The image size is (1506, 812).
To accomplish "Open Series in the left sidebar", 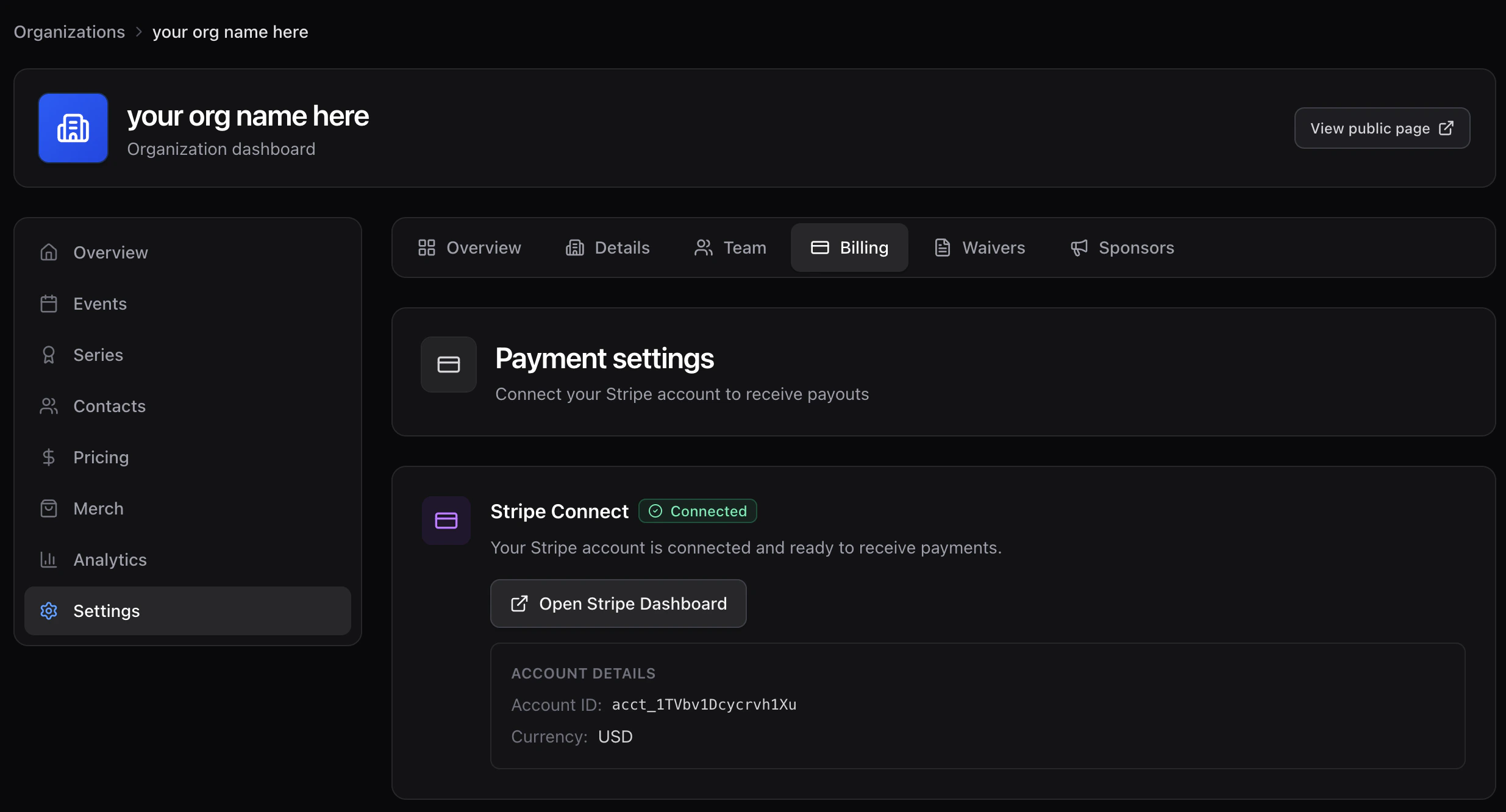I will click(x=188, y=355).
